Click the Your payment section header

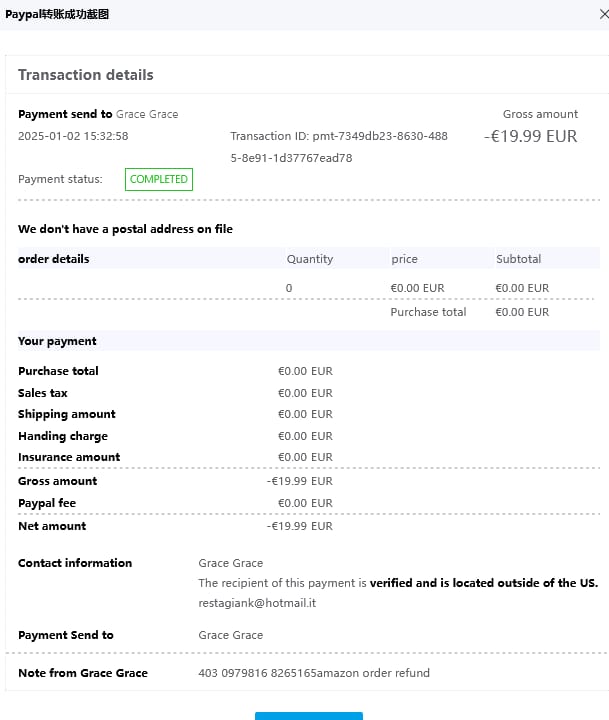point(57,341)
